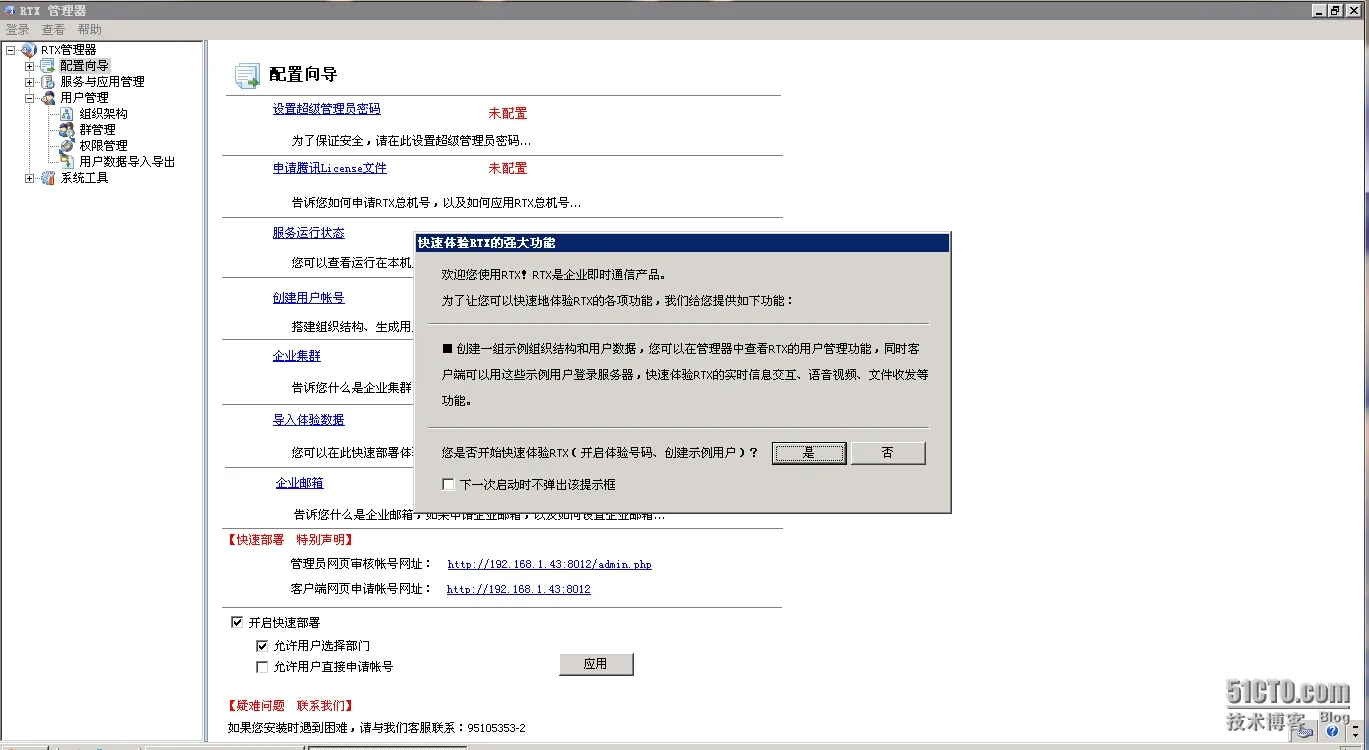
Task: Select the 系统工具 node icon
Action: (46, 177)
